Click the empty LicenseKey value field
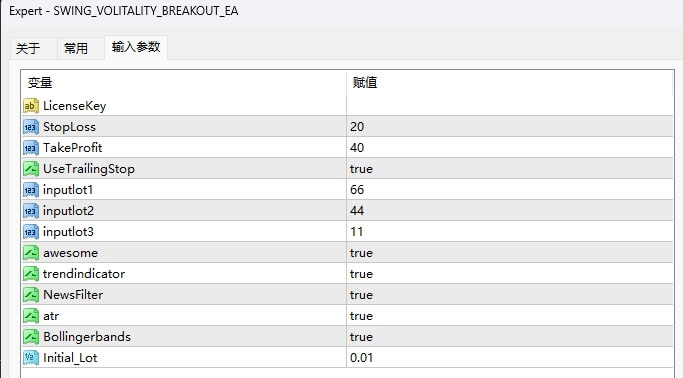Image resolution: width=683 pixels, height=378 pixels. tap(510, 106)
